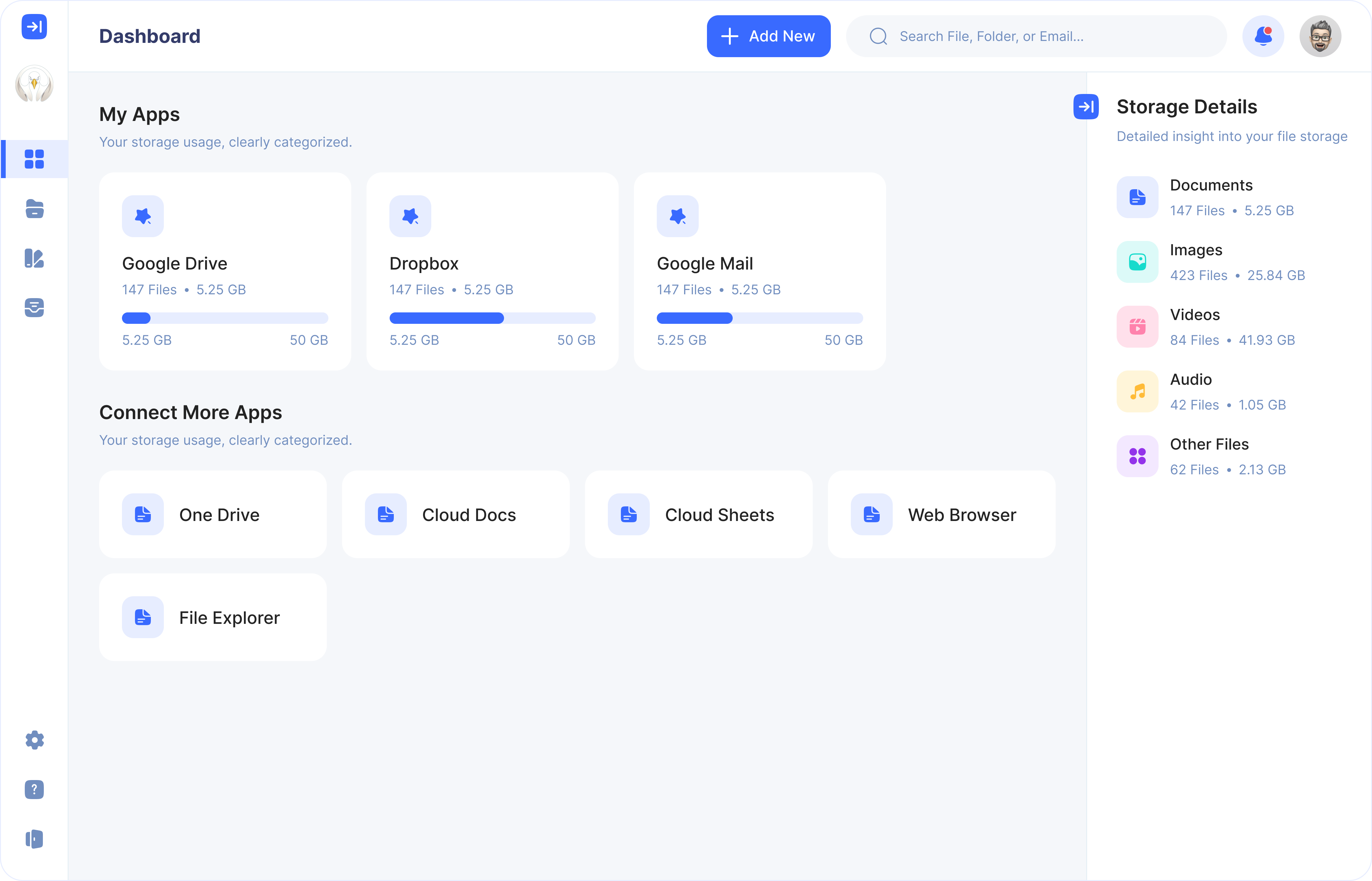Open the notifications bell
Image resolution: width=1372 pixels, height=881 pixels.
point(1263,36)
